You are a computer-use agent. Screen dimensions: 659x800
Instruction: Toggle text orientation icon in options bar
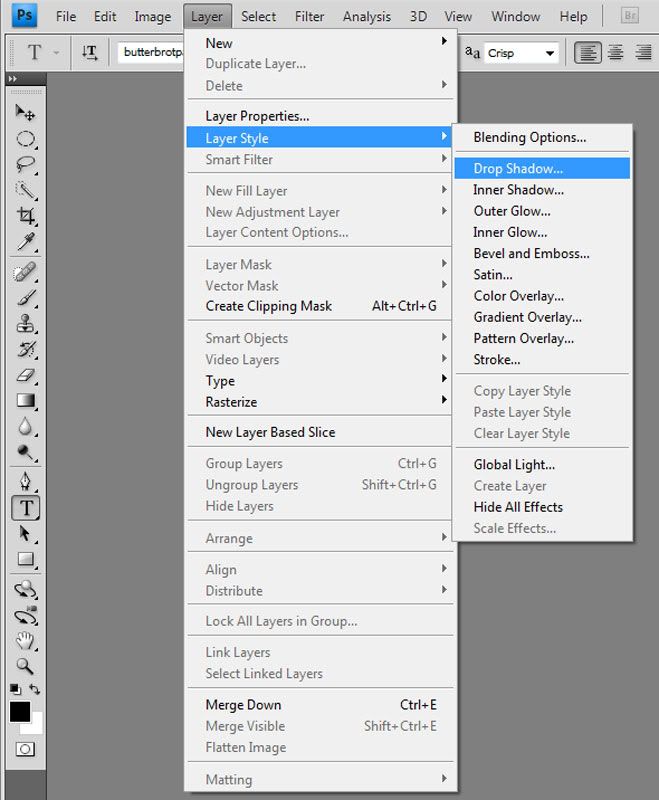[89, 53]
